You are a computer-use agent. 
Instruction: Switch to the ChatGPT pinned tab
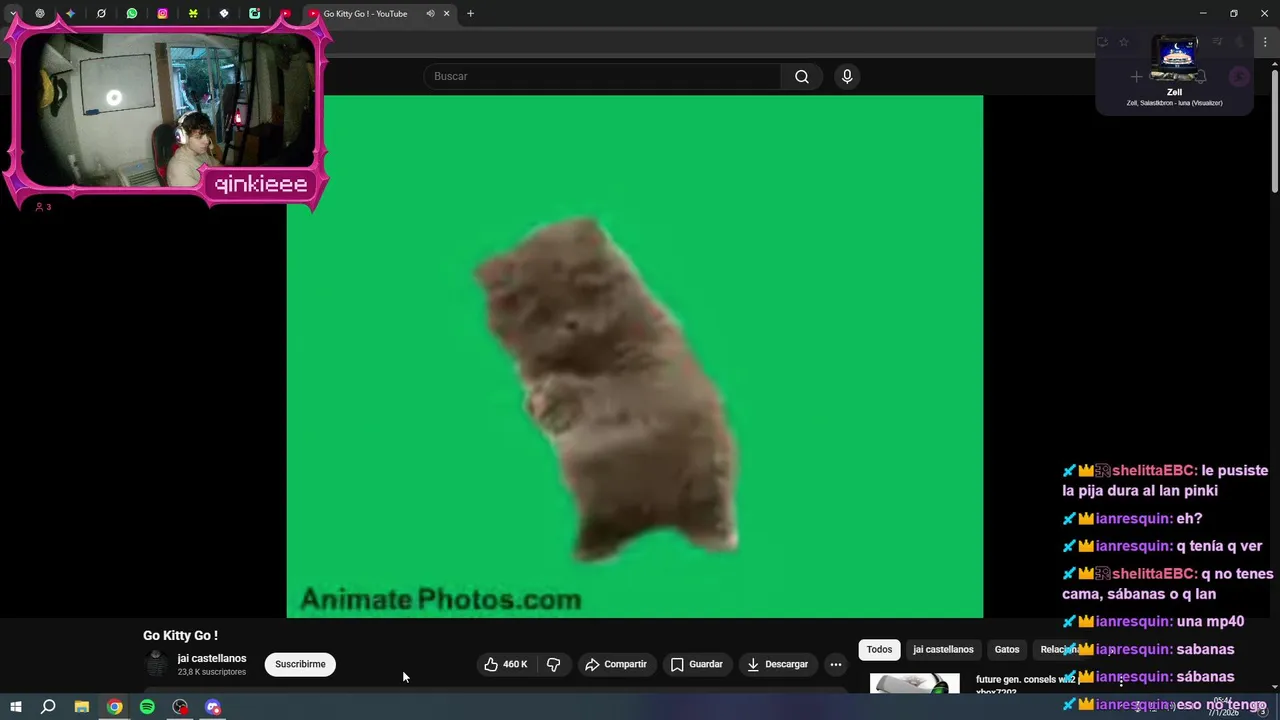[40, 14]
